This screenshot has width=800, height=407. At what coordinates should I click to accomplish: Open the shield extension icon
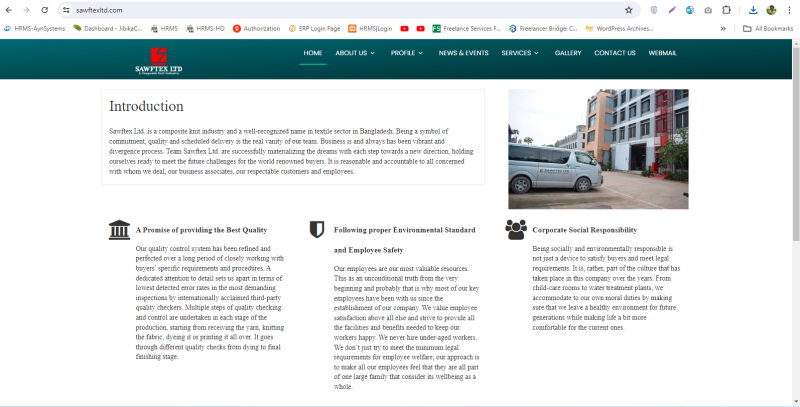point(654,10)
